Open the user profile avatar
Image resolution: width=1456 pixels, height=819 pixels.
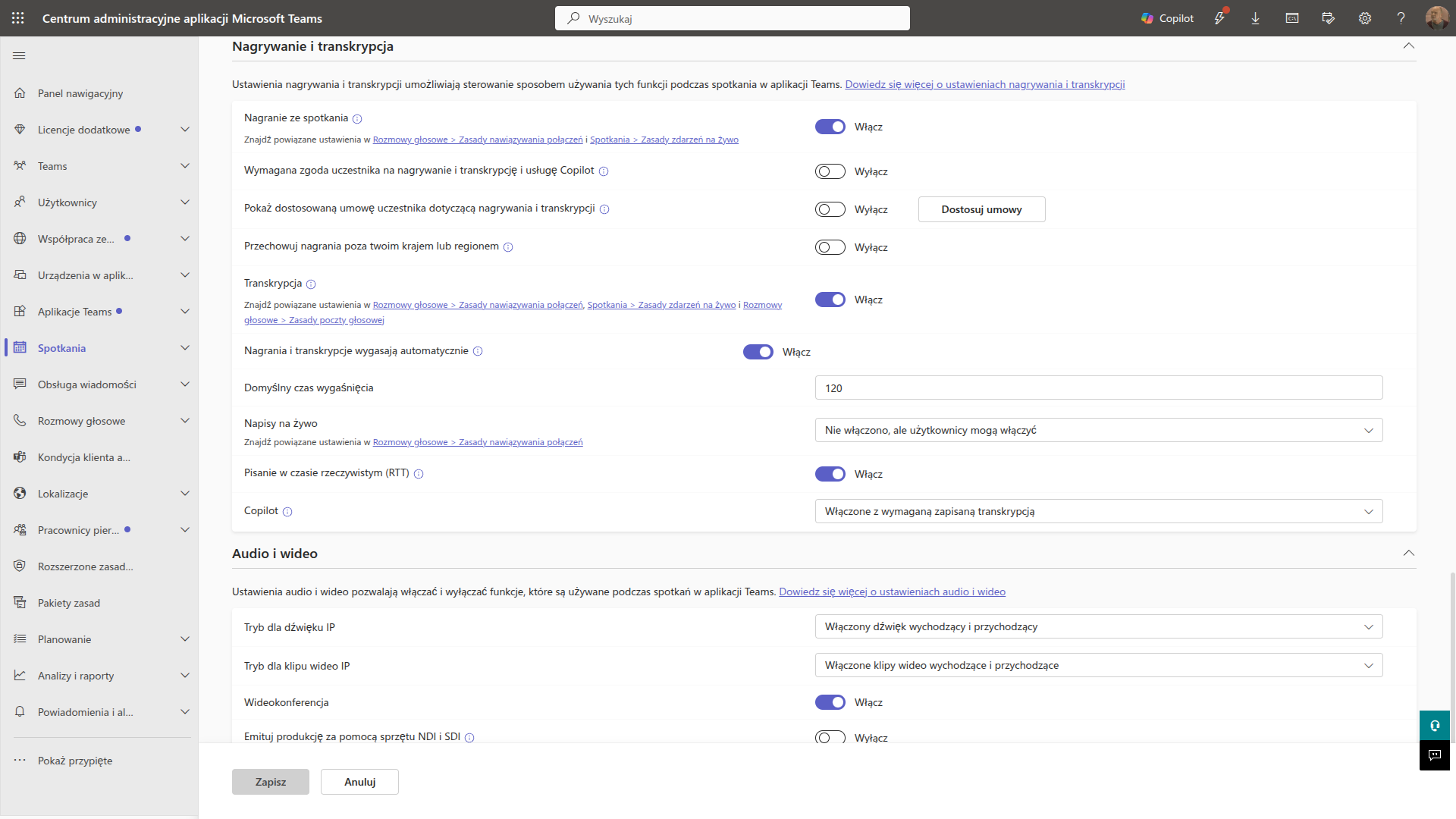tap(1437, 18)
